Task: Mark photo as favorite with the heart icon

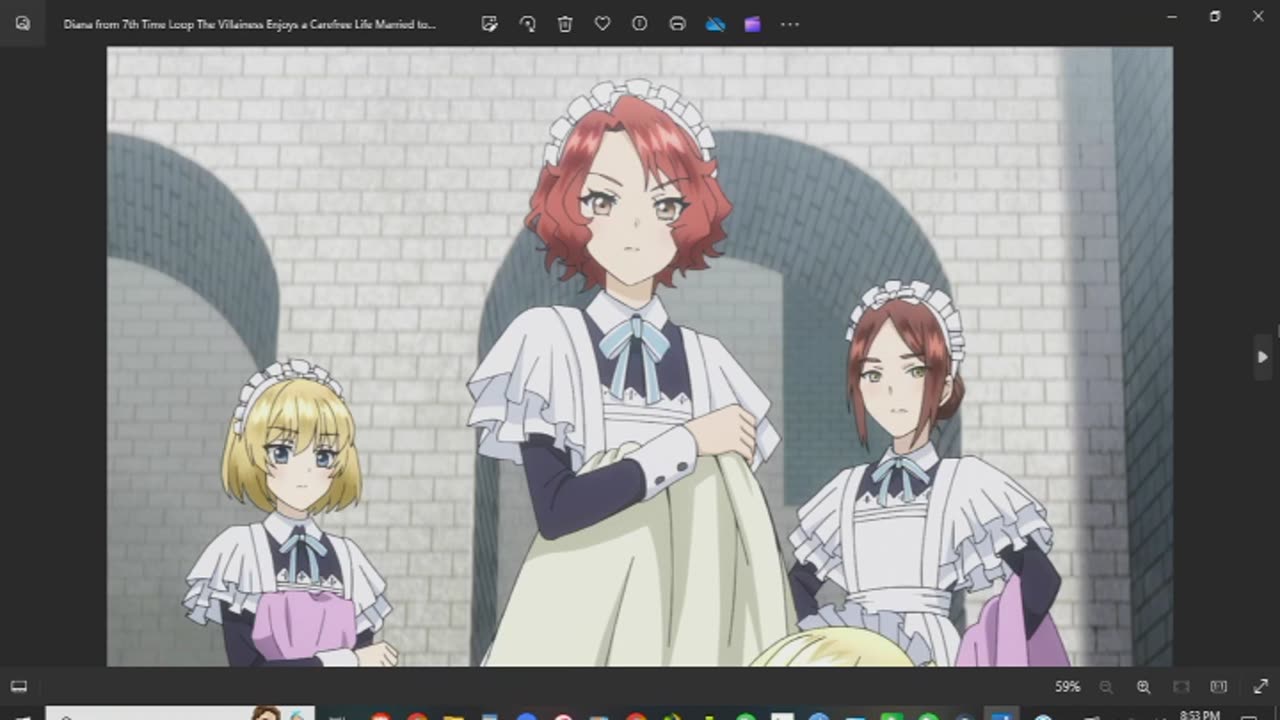Action: point(602,24)
